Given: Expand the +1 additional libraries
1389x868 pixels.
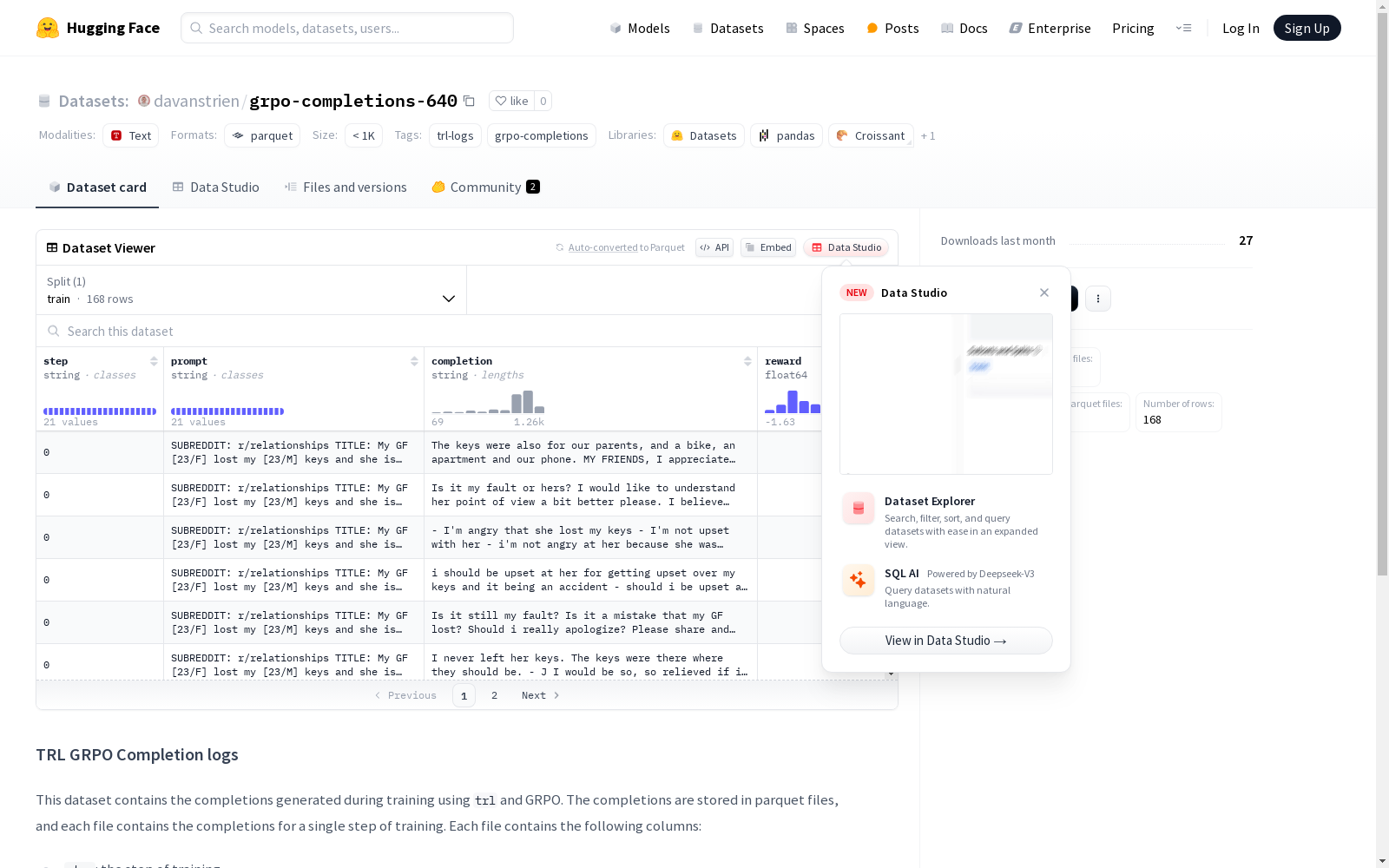Looking at the screenshot, I should [x=928, y=135].
